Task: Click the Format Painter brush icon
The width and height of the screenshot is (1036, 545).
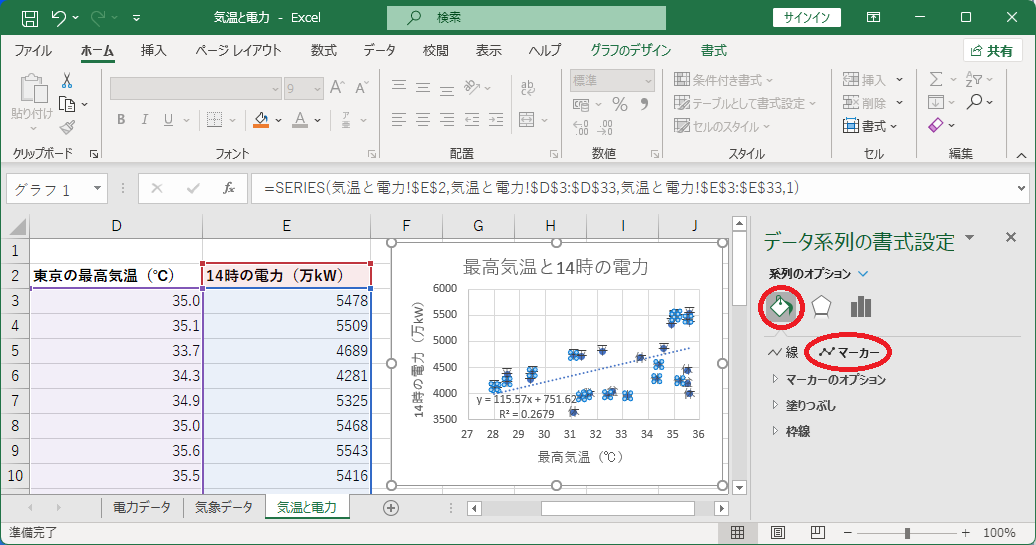Action: (x=67, y=127)
